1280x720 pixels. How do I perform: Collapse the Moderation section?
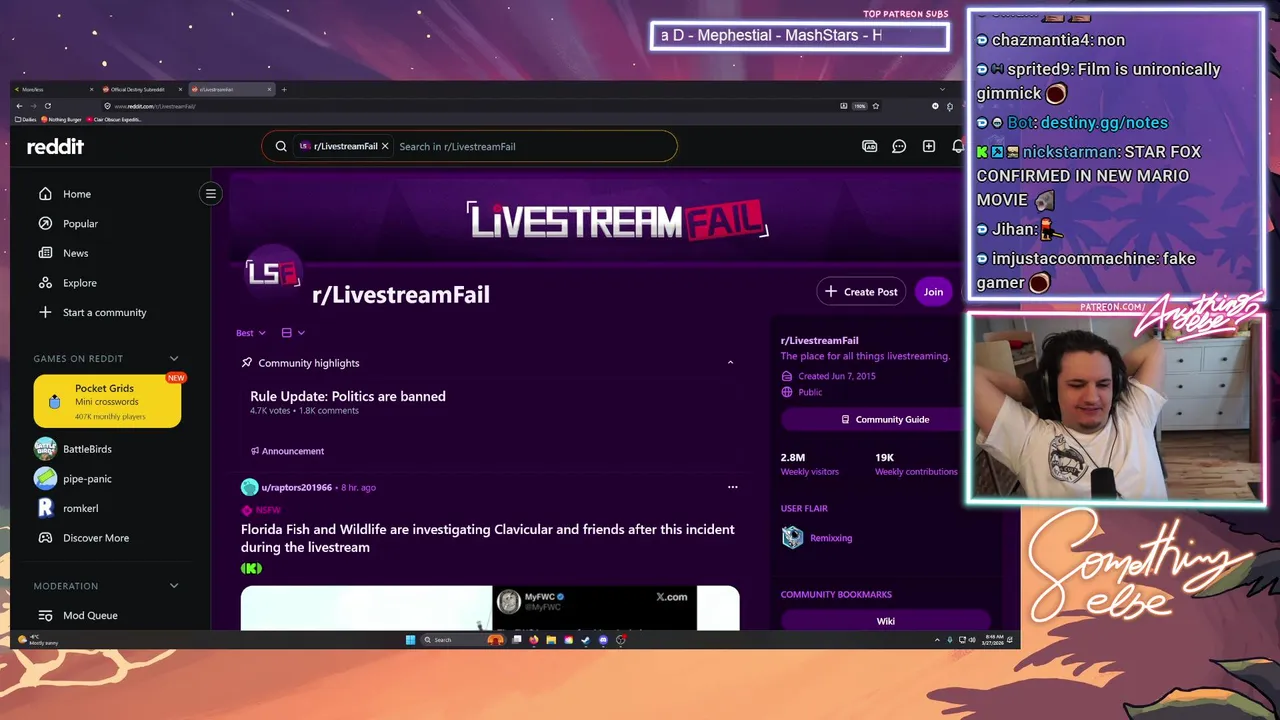tap(174, 586)
